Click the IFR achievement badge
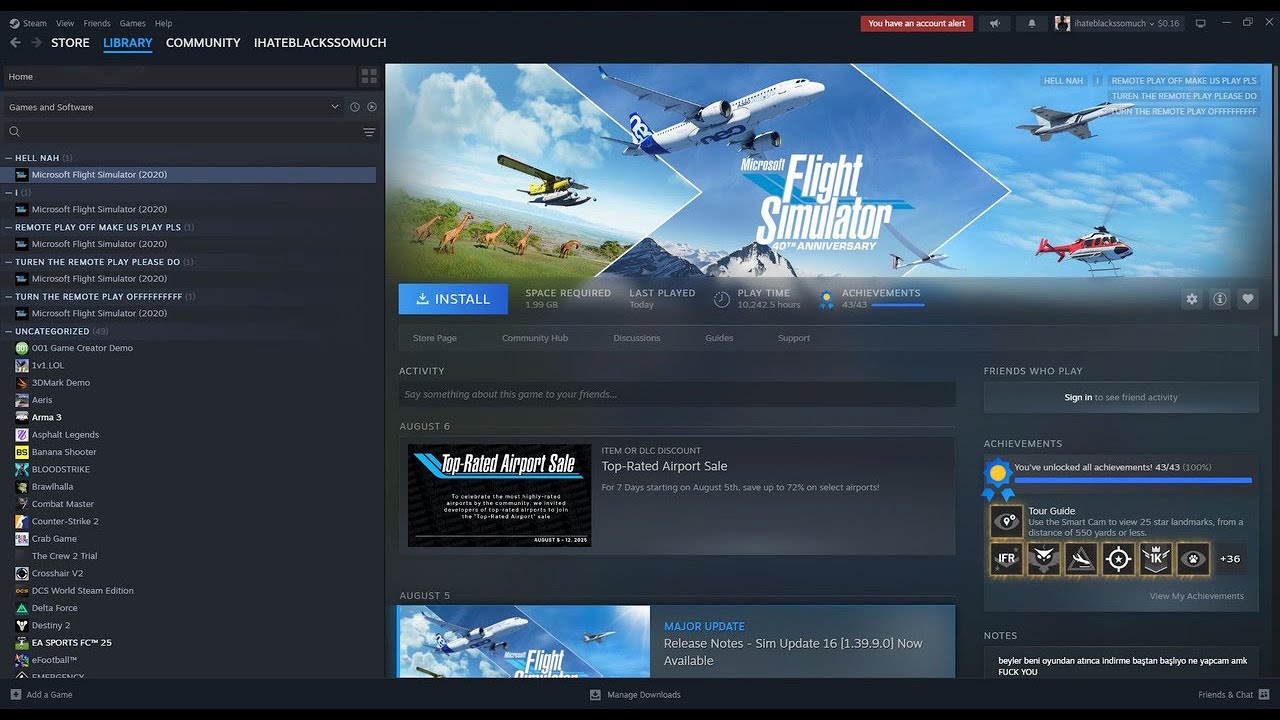 tap(1007, 559)
